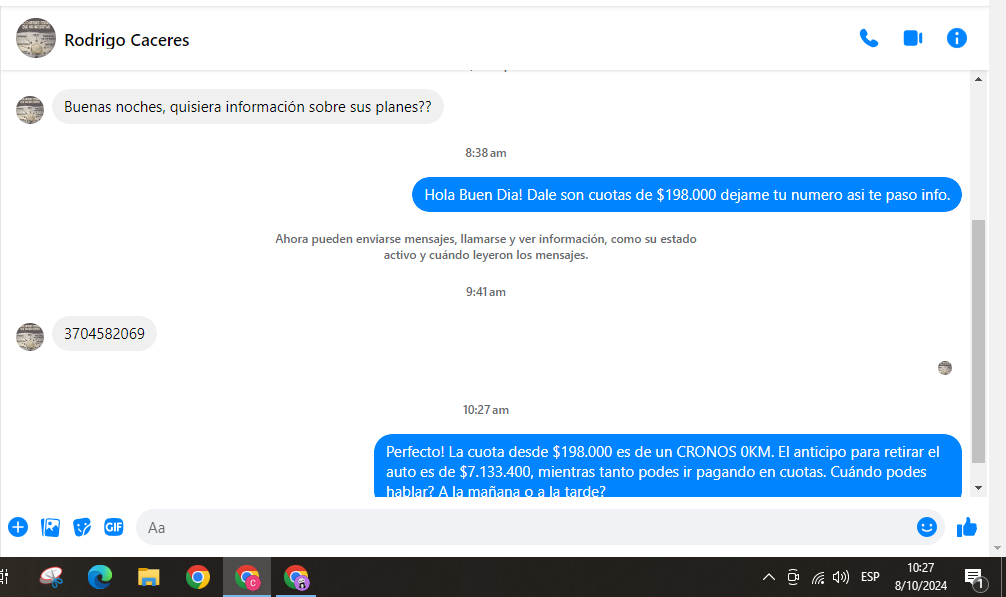Image resolution: width=1006 pixels, height=597 pixels.
Task: Open the conversation information panel
Action: click(x=957, y=38)
